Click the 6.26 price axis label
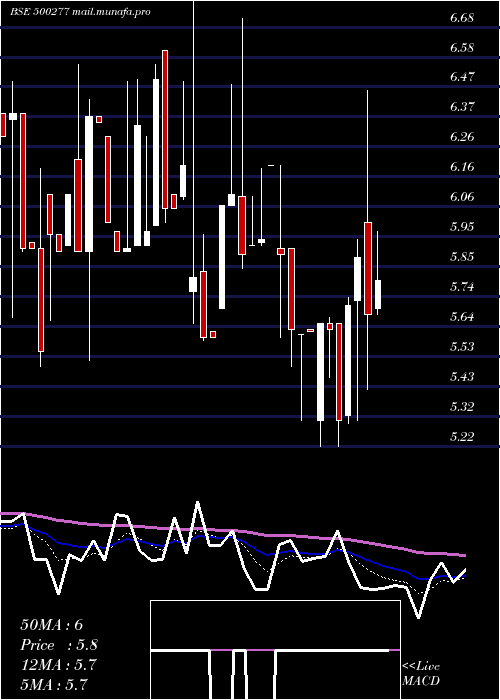 click(462, 137)
